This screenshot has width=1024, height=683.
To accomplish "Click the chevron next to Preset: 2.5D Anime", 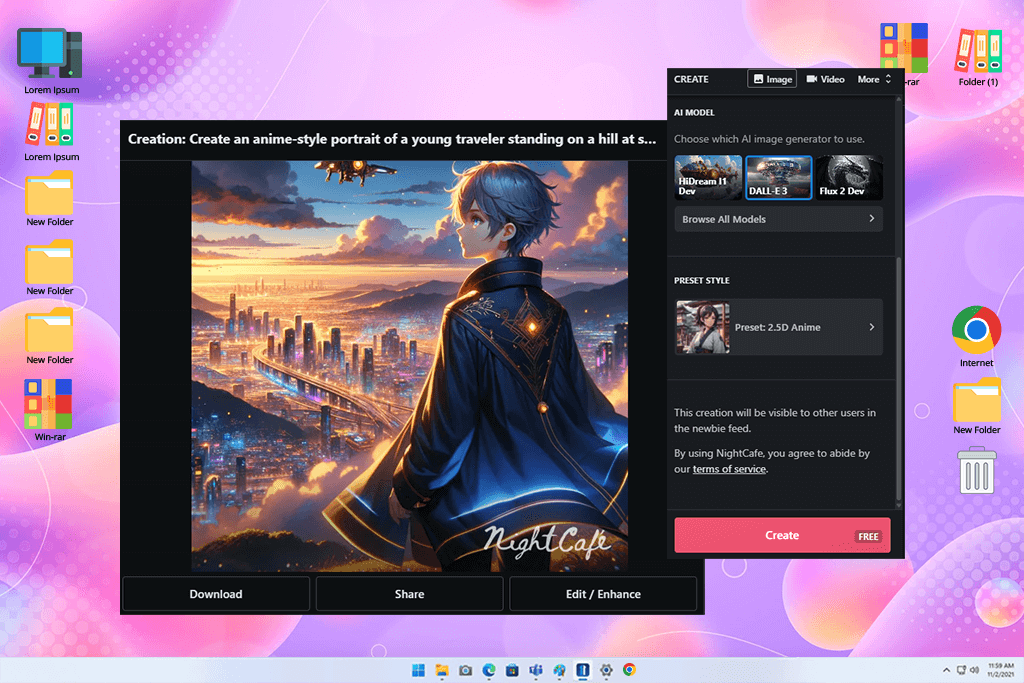I will click(872, 327).
